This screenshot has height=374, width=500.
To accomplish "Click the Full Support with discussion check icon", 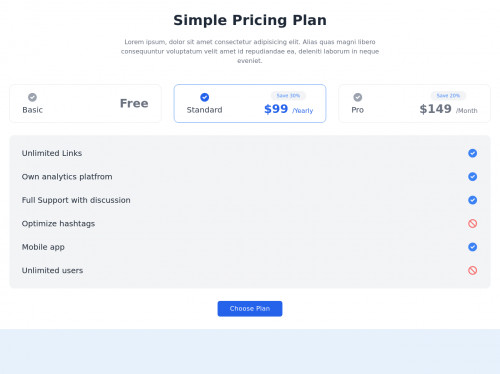I will 472,200.
